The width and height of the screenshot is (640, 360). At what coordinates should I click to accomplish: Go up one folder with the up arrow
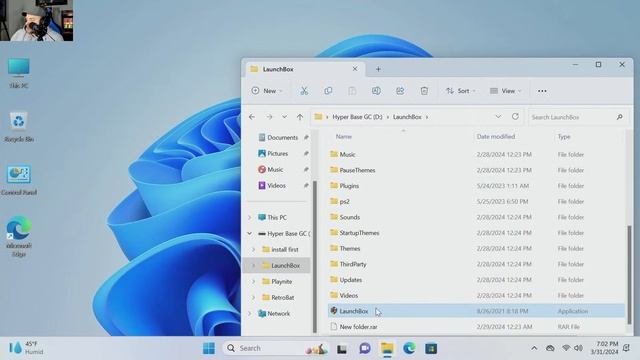300,117
